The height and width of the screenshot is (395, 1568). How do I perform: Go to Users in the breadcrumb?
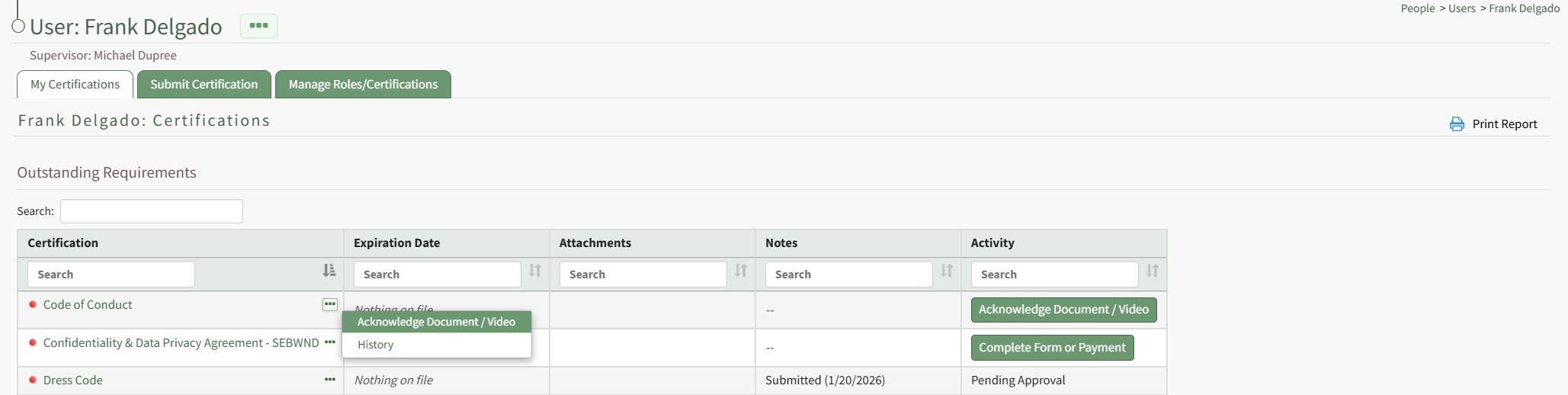[1461, 8]
